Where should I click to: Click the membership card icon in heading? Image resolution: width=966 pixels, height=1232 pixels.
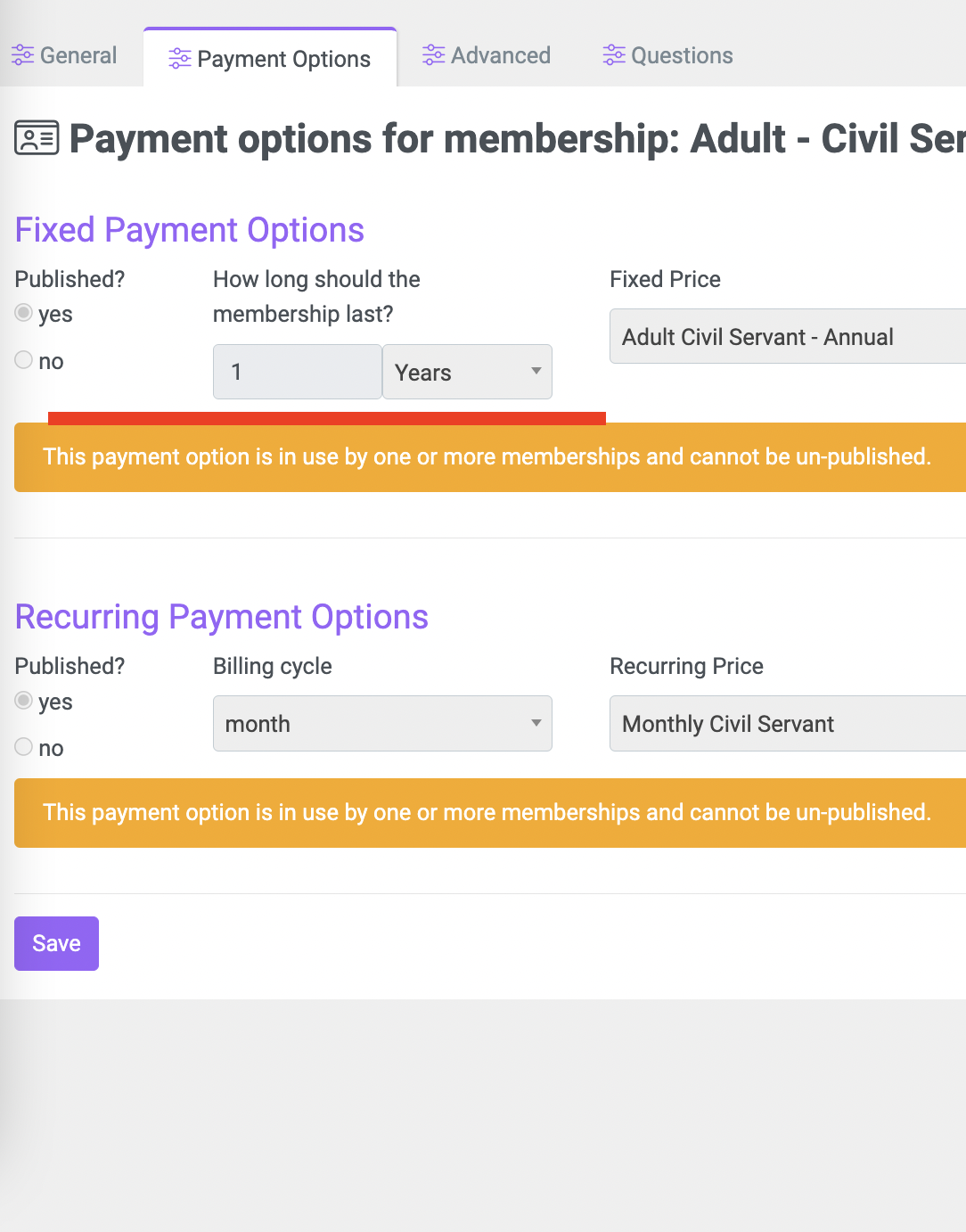tap(37, 138)
